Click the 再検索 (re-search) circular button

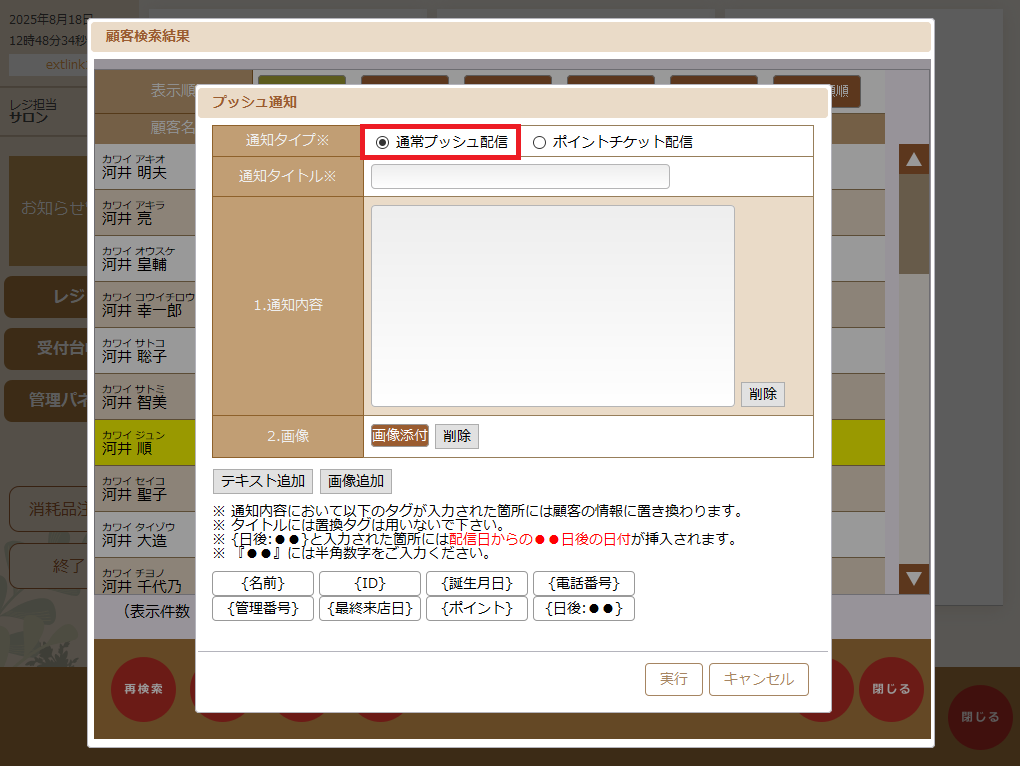tap(143, 689)
